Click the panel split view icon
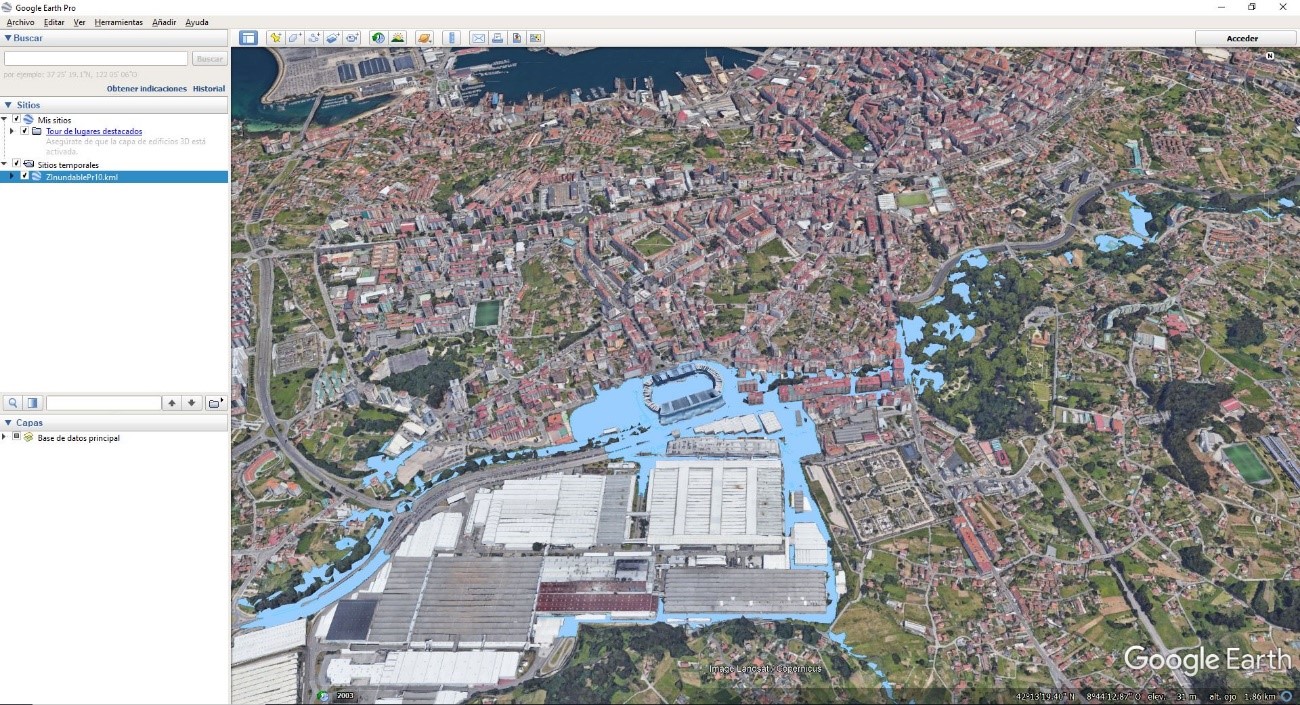Image resolution: width=1300 pixels, height=705 pixels. click(x=33, y=403)
